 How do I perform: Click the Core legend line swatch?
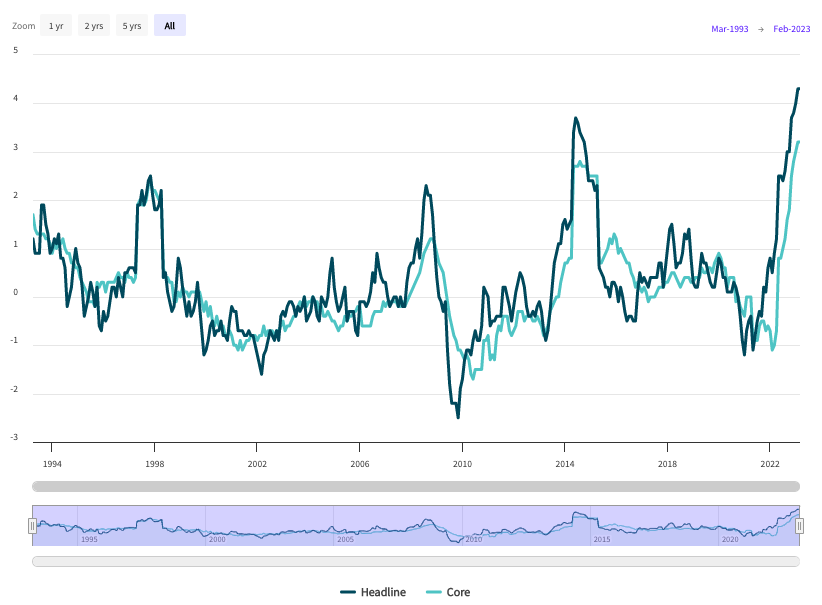pyautogui.click(x=433, y=592)
